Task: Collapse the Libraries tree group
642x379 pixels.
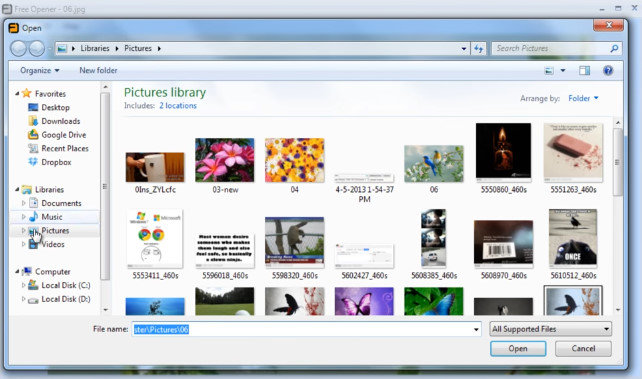Action: (x=17, y=190)
